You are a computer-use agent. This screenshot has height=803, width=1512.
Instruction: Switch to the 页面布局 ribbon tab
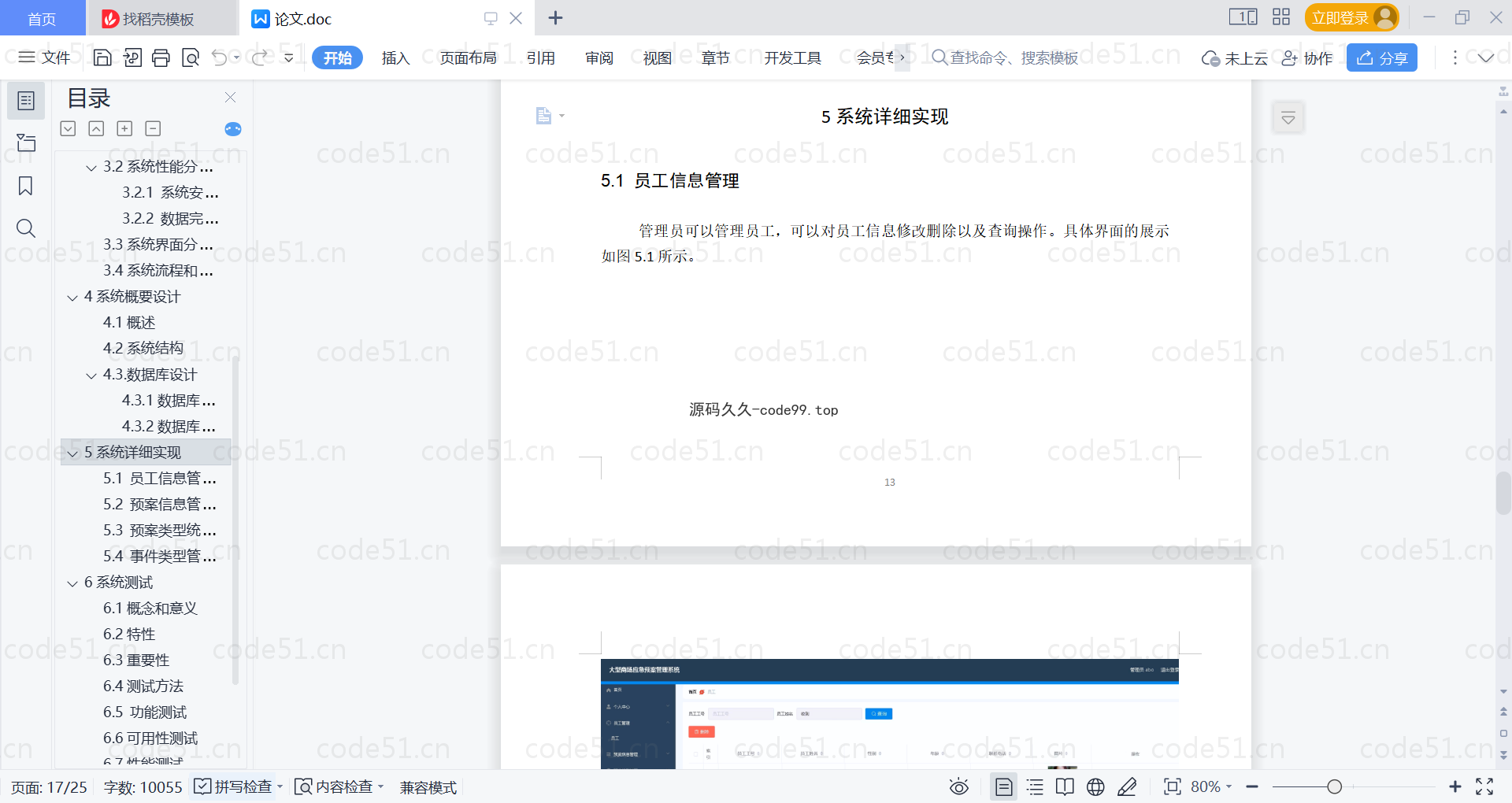(x=468, y=57)
